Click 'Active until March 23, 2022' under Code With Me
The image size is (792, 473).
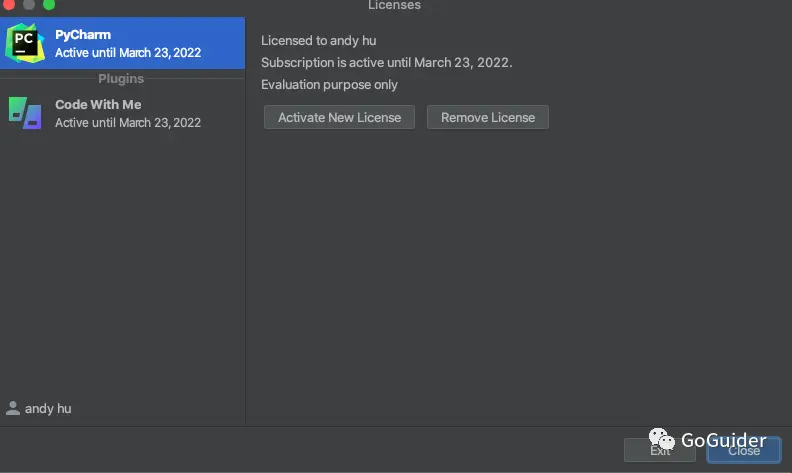coord(128,123)
